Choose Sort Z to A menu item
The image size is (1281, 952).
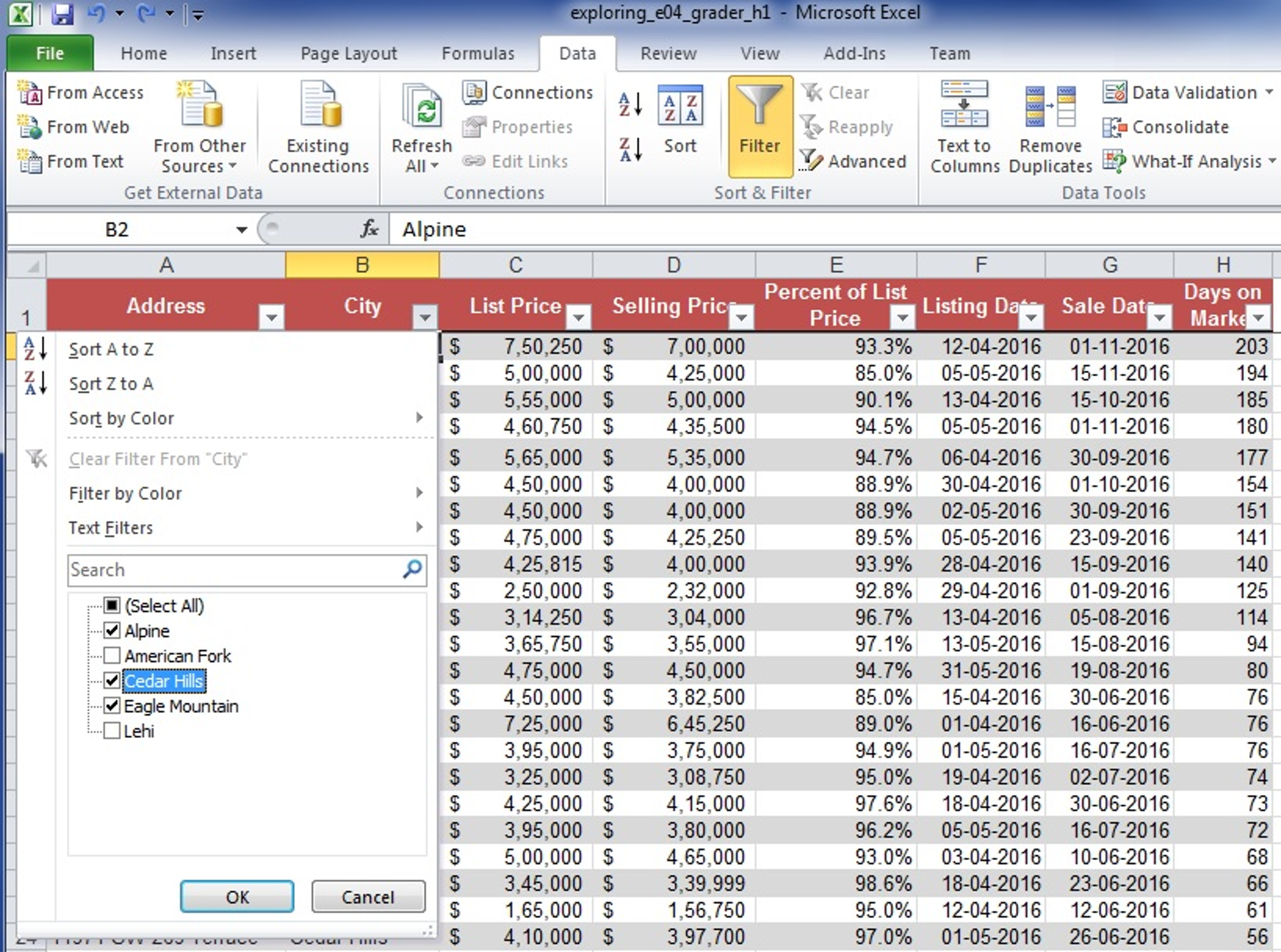click(x=227, y=384)
